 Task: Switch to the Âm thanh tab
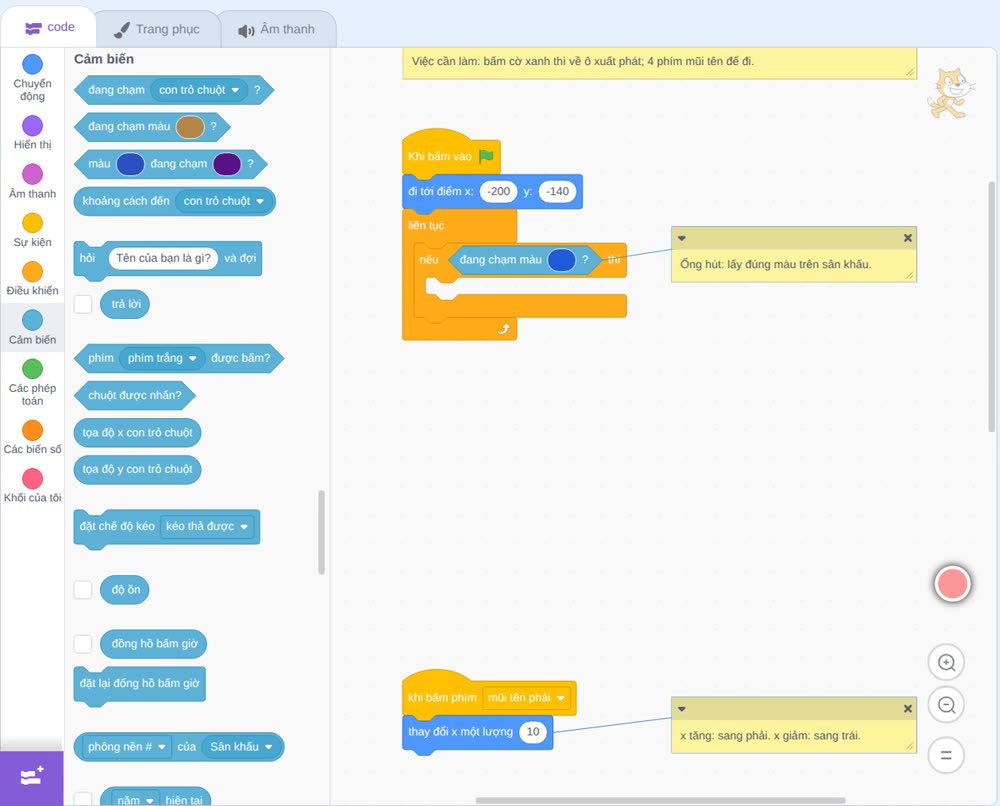tap(277, 29)
